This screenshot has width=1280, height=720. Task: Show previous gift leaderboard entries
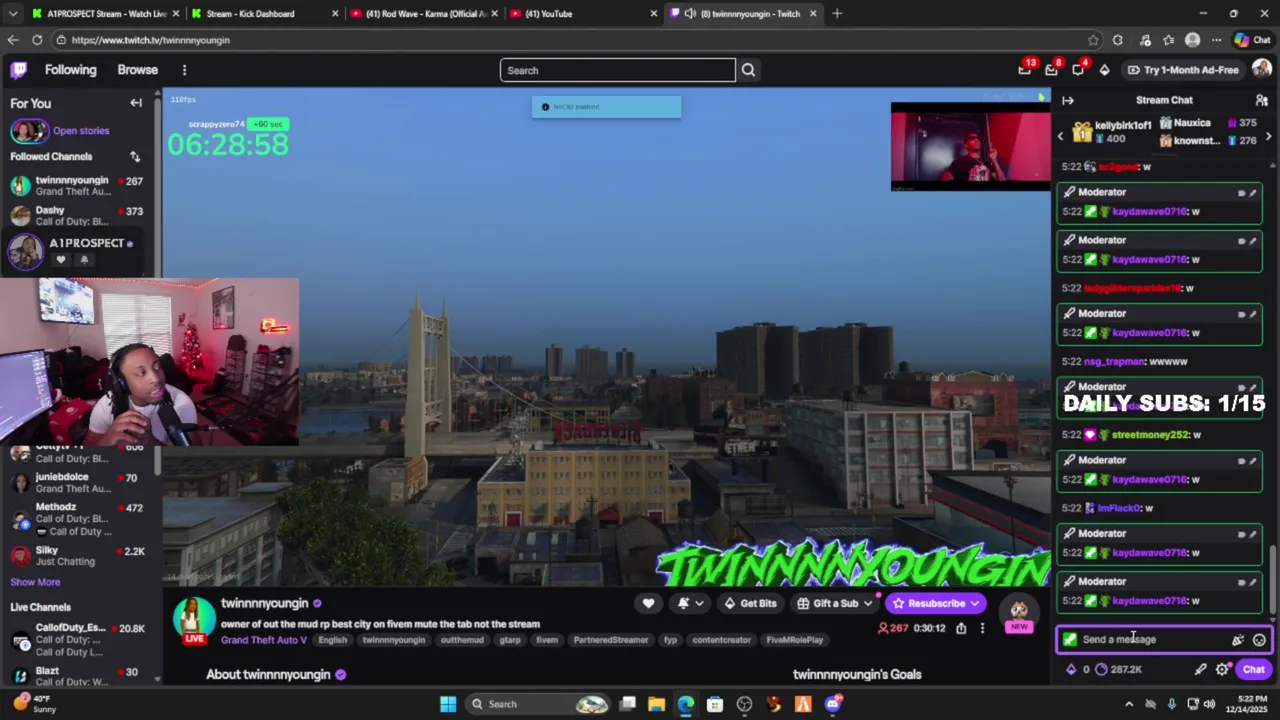pyautogui.click(x=1061, y=136)
